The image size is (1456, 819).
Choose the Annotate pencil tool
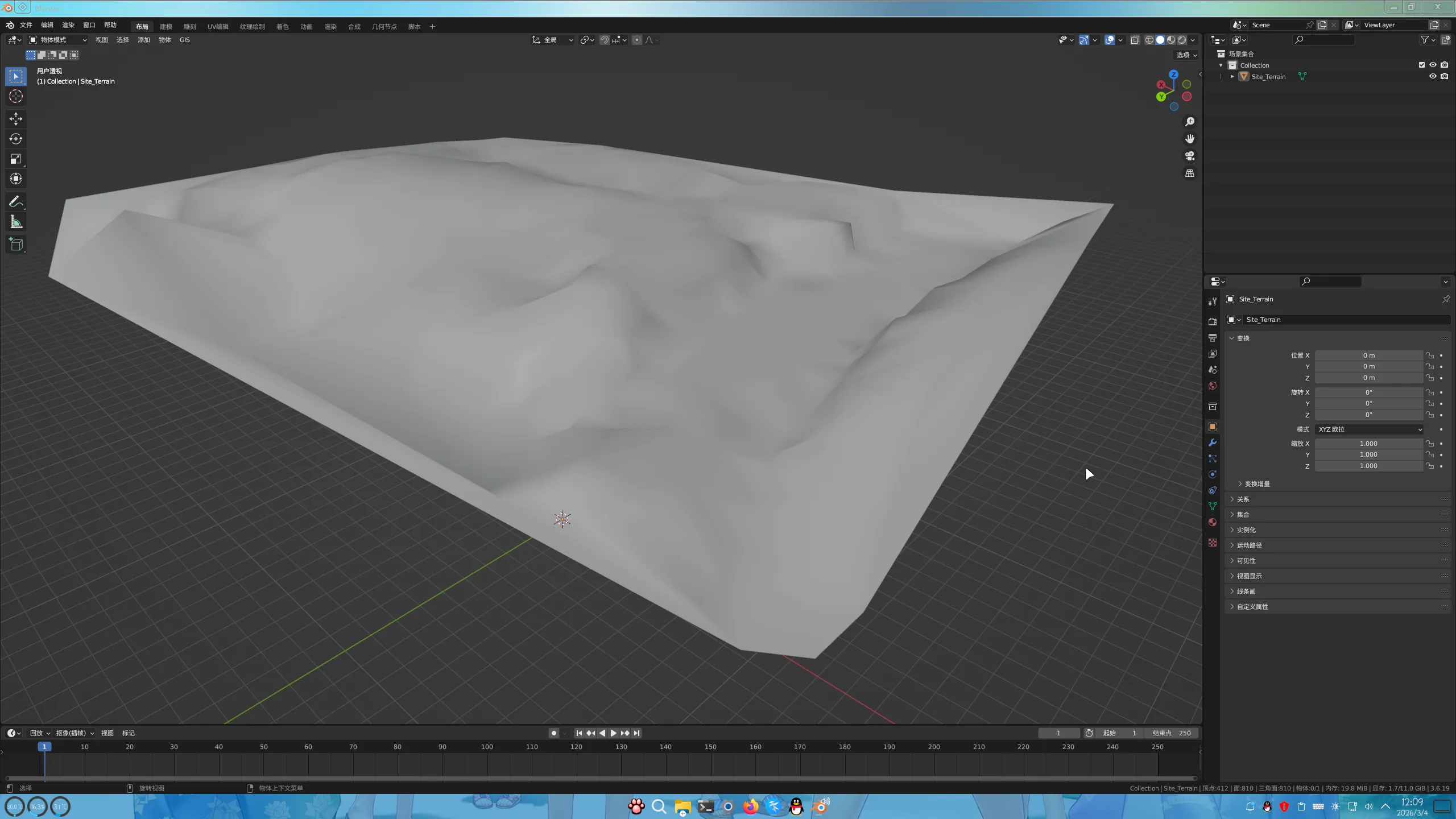(16, 202)
